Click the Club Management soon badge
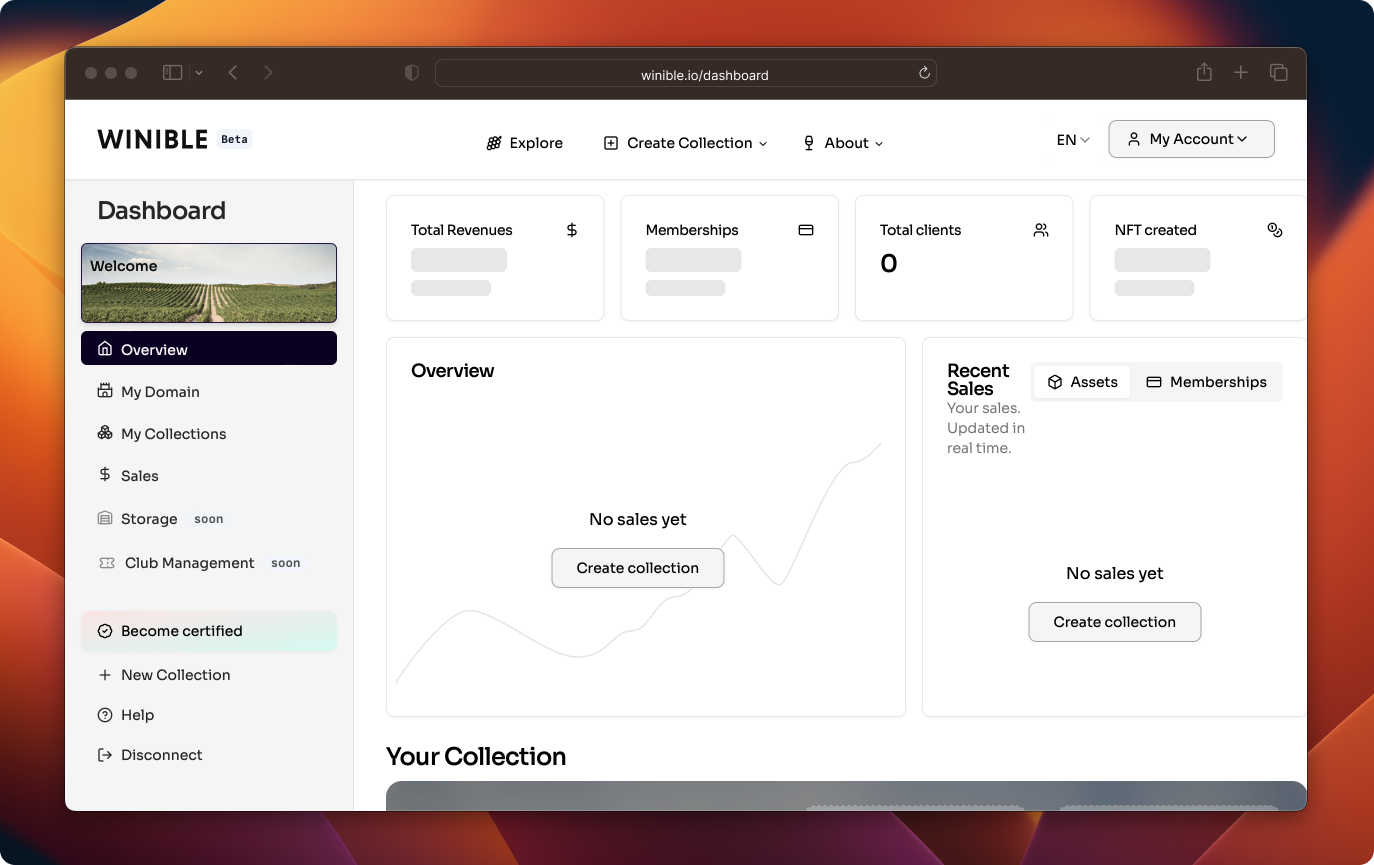 pyautogui.click(x=286, y=563)
